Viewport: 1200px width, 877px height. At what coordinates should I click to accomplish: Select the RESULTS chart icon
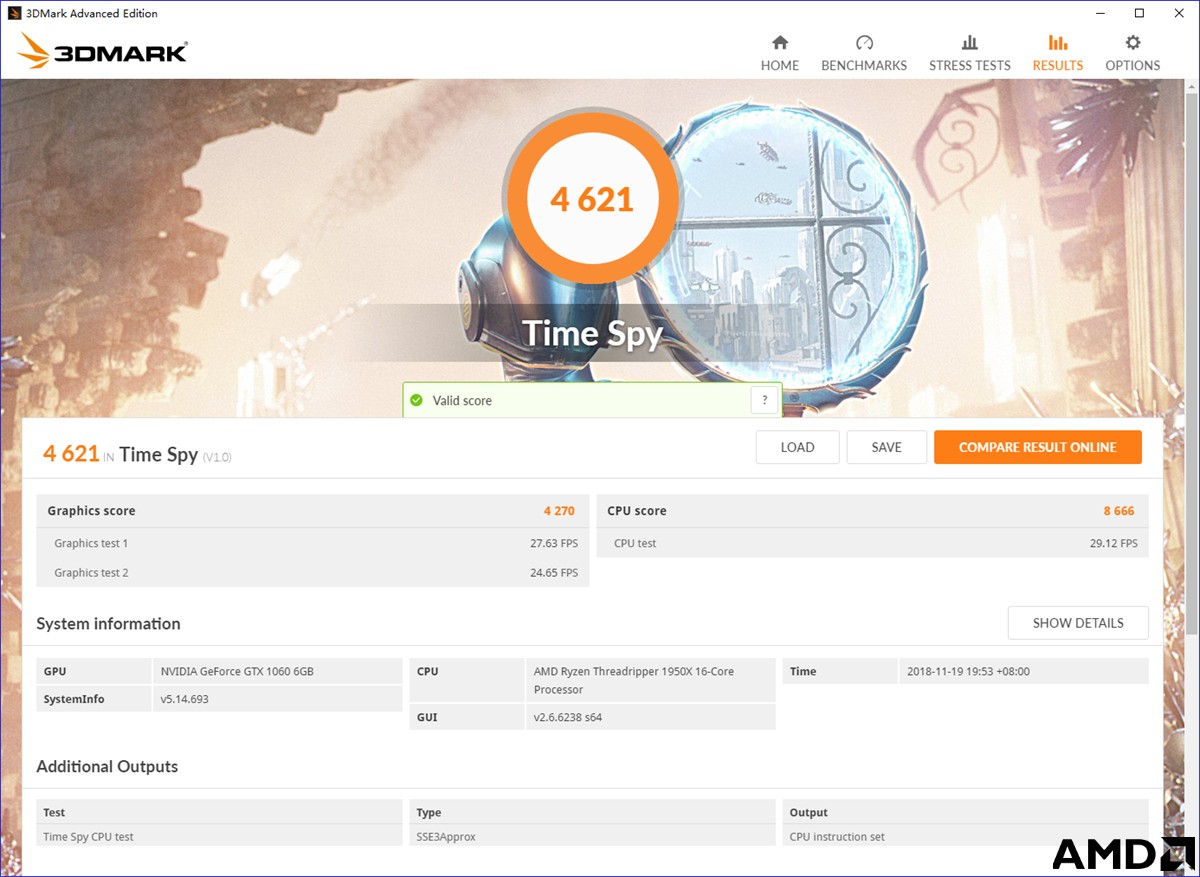point(1057,42)
